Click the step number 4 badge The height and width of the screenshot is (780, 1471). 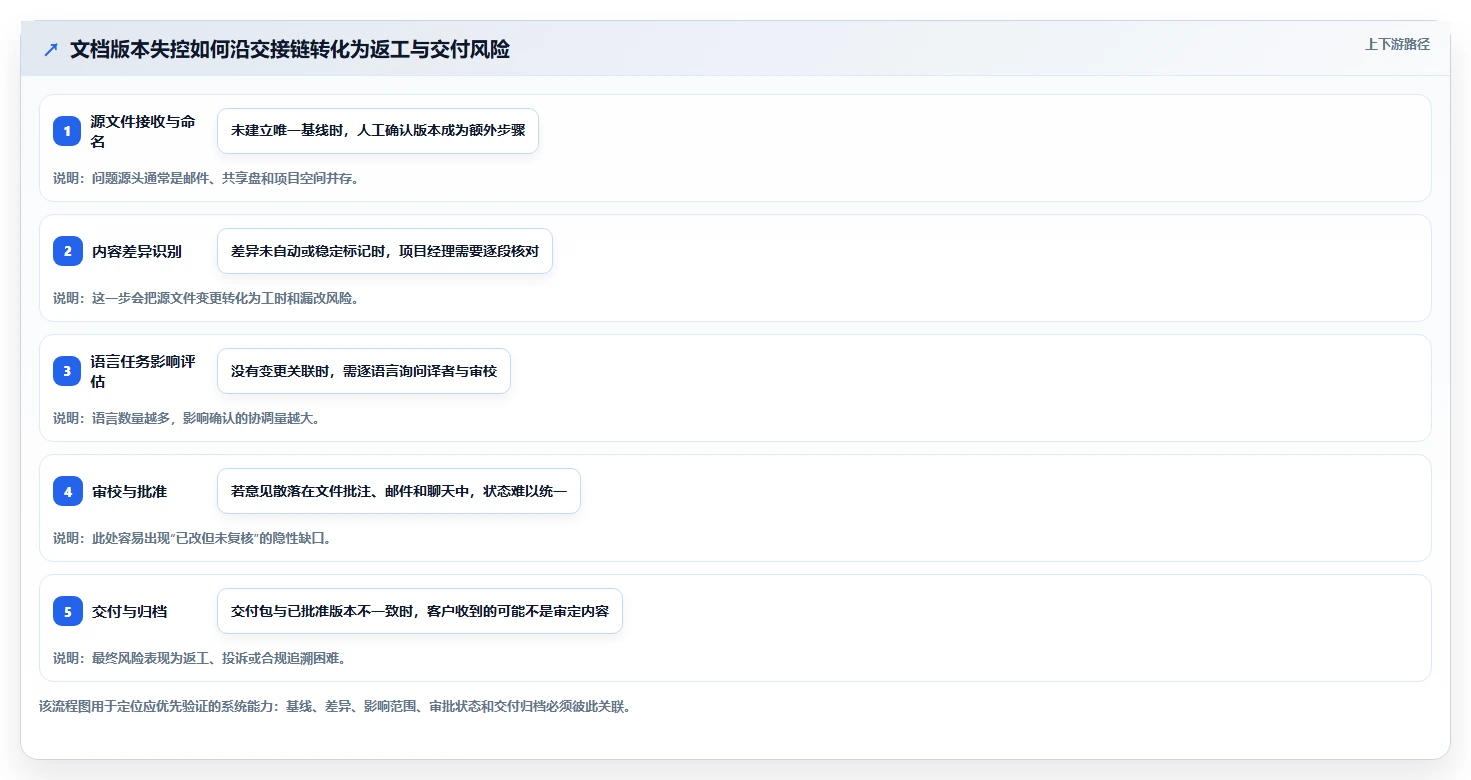click(67, 491)
